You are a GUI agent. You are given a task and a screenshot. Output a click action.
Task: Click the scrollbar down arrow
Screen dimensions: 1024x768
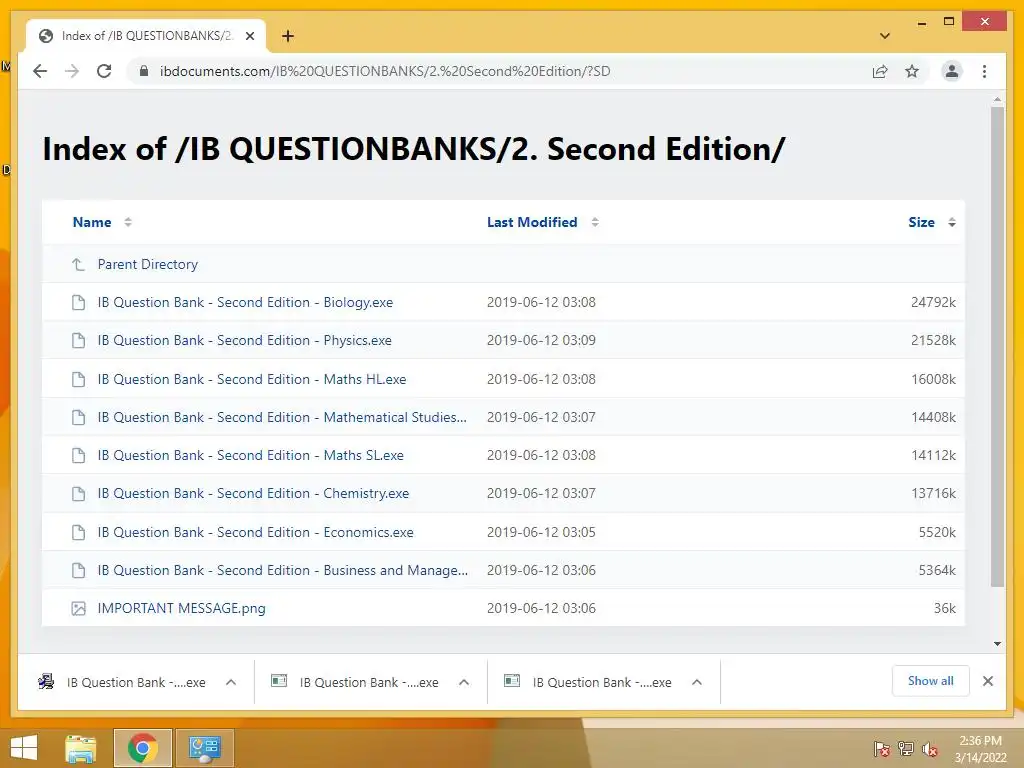[x=997, y=644]
